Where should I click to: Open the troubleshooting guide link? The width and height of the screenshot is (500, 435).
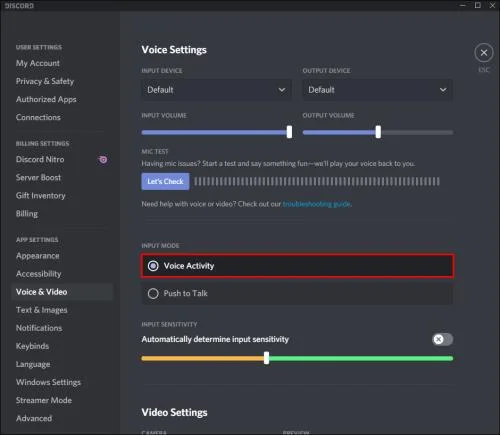317,204
